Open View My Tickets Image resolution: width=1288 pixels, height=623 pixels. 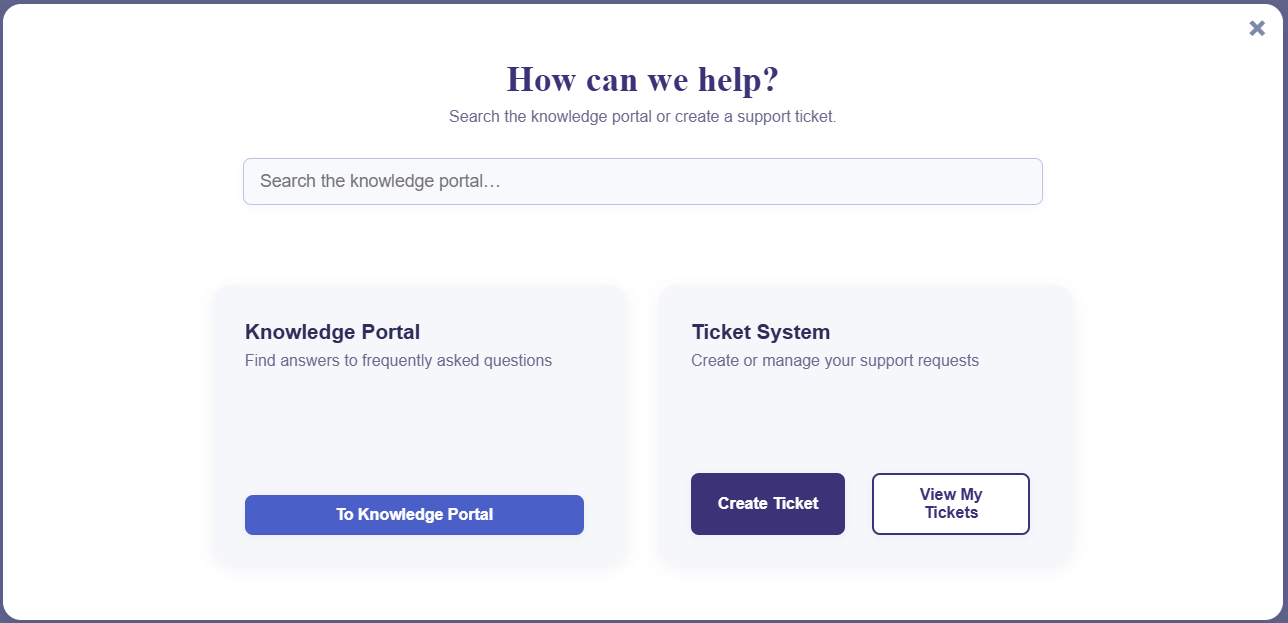951,504
